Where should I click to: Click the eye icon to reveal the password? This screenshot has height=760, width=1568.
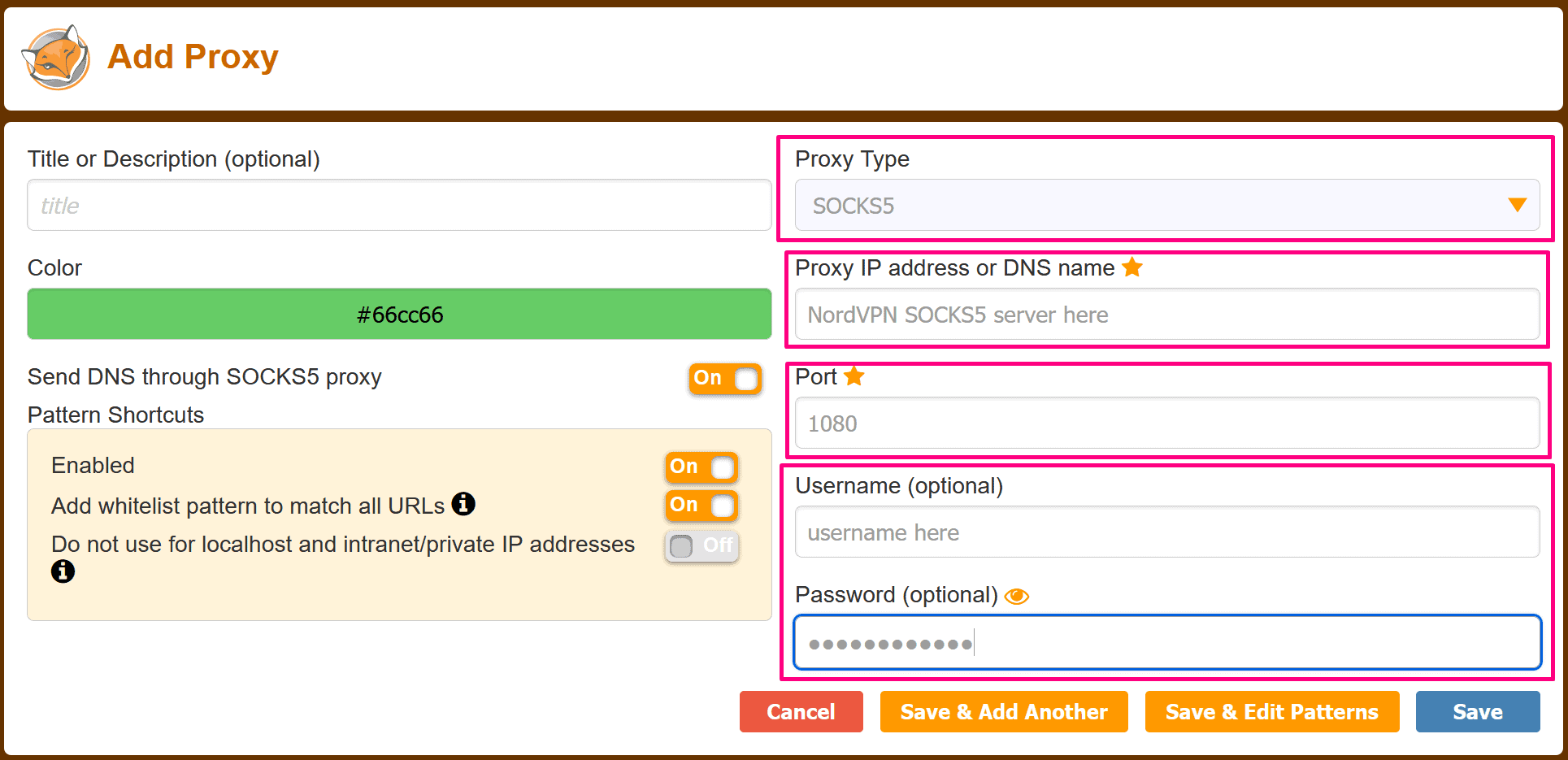coord(1019,595)
